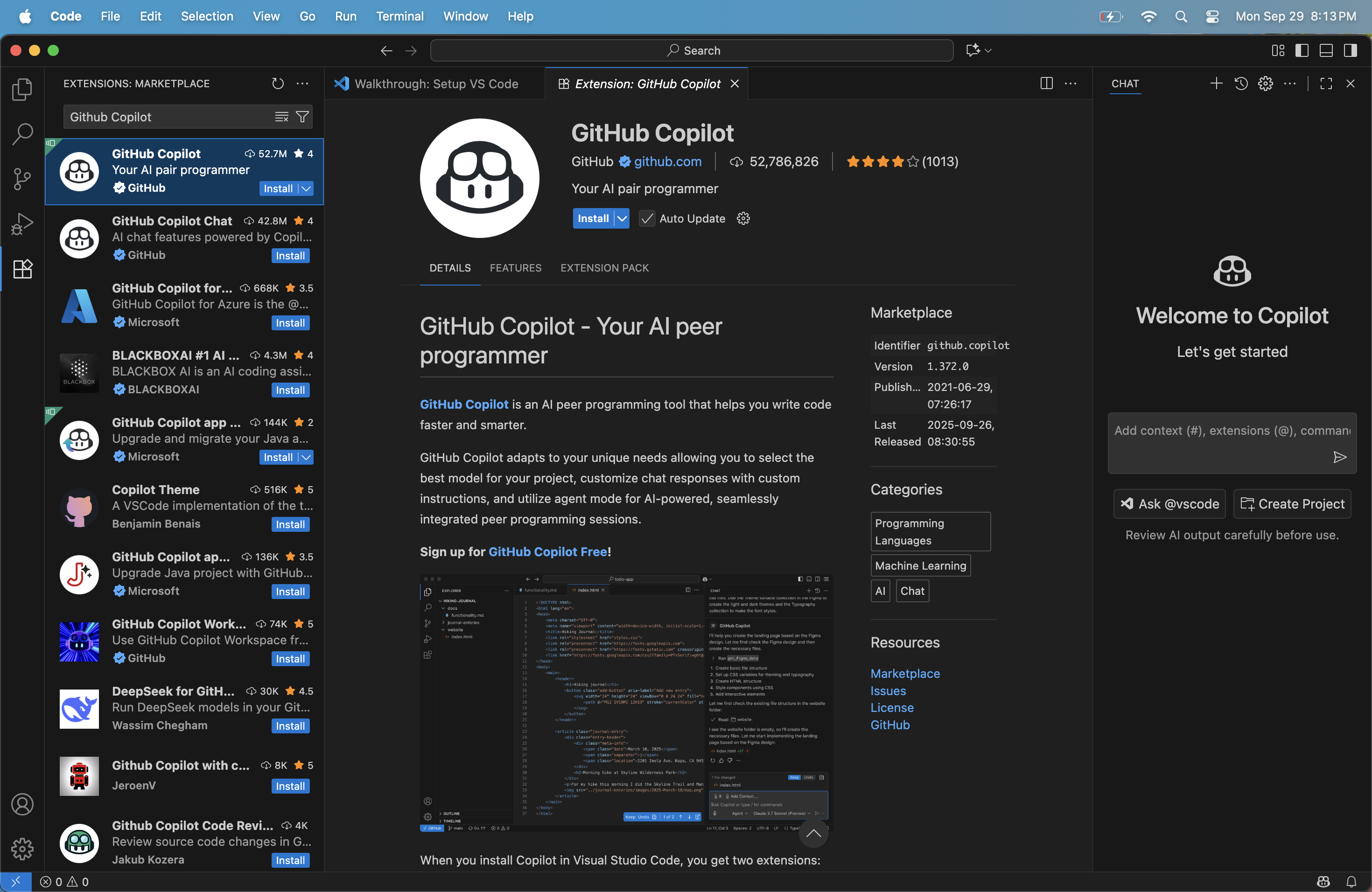Open notifications bell in status bar
The width and height of the screenshot is (1372, 892).
point(1351,881)
